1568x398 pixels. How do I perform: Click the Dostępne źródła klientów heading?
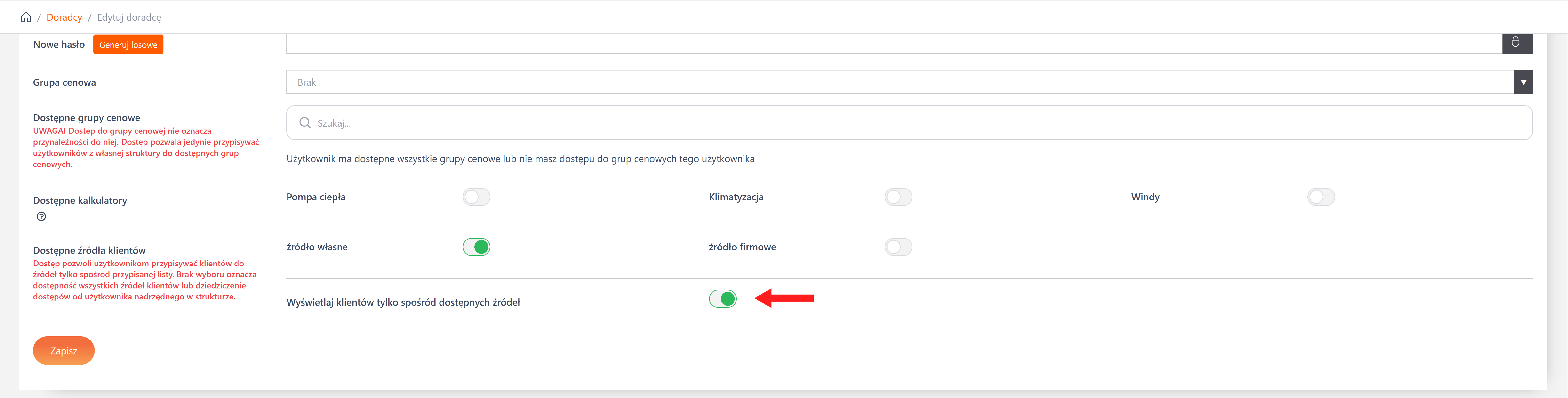click(89, 250)
